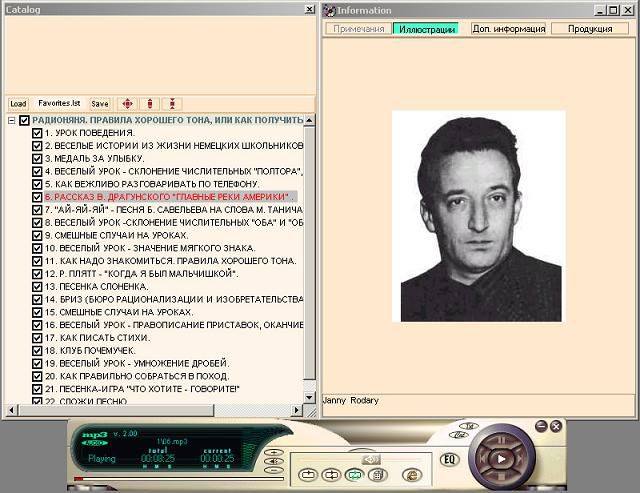Click the speaker volume icon in the player
640x493 pixels.
371,459
